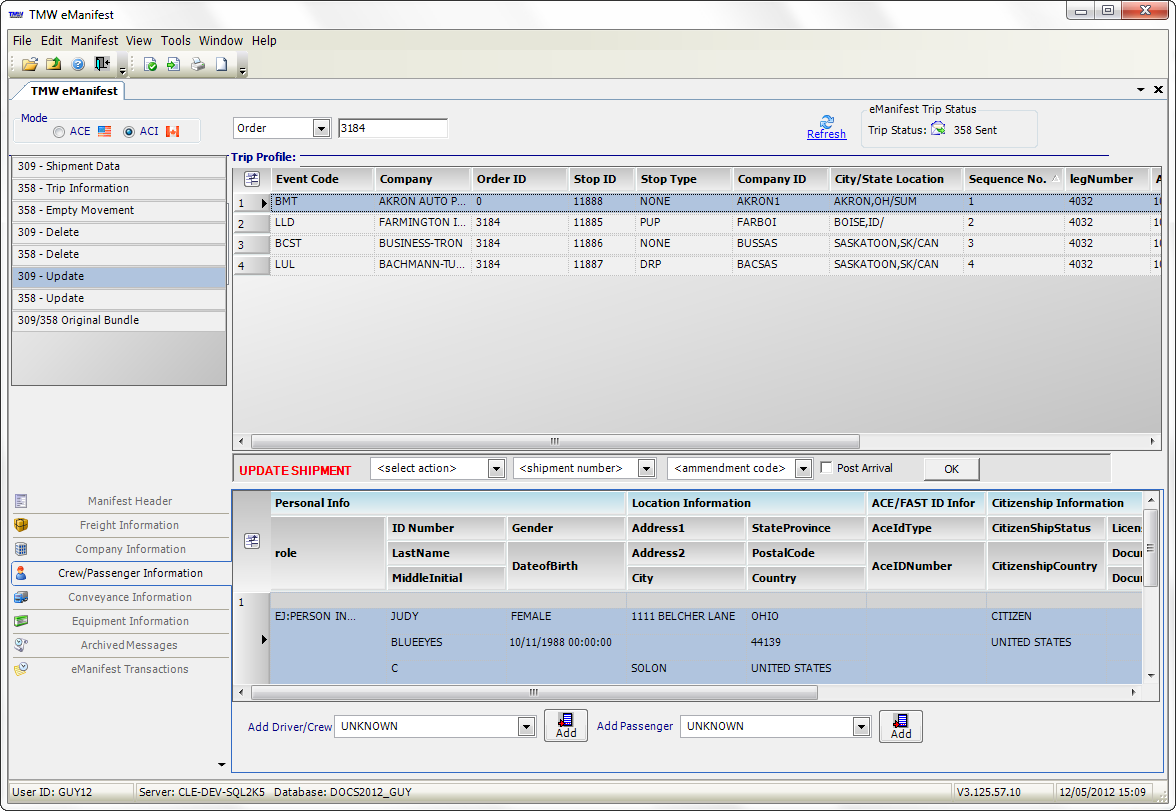Open the Manifest menu

(94, 41)
